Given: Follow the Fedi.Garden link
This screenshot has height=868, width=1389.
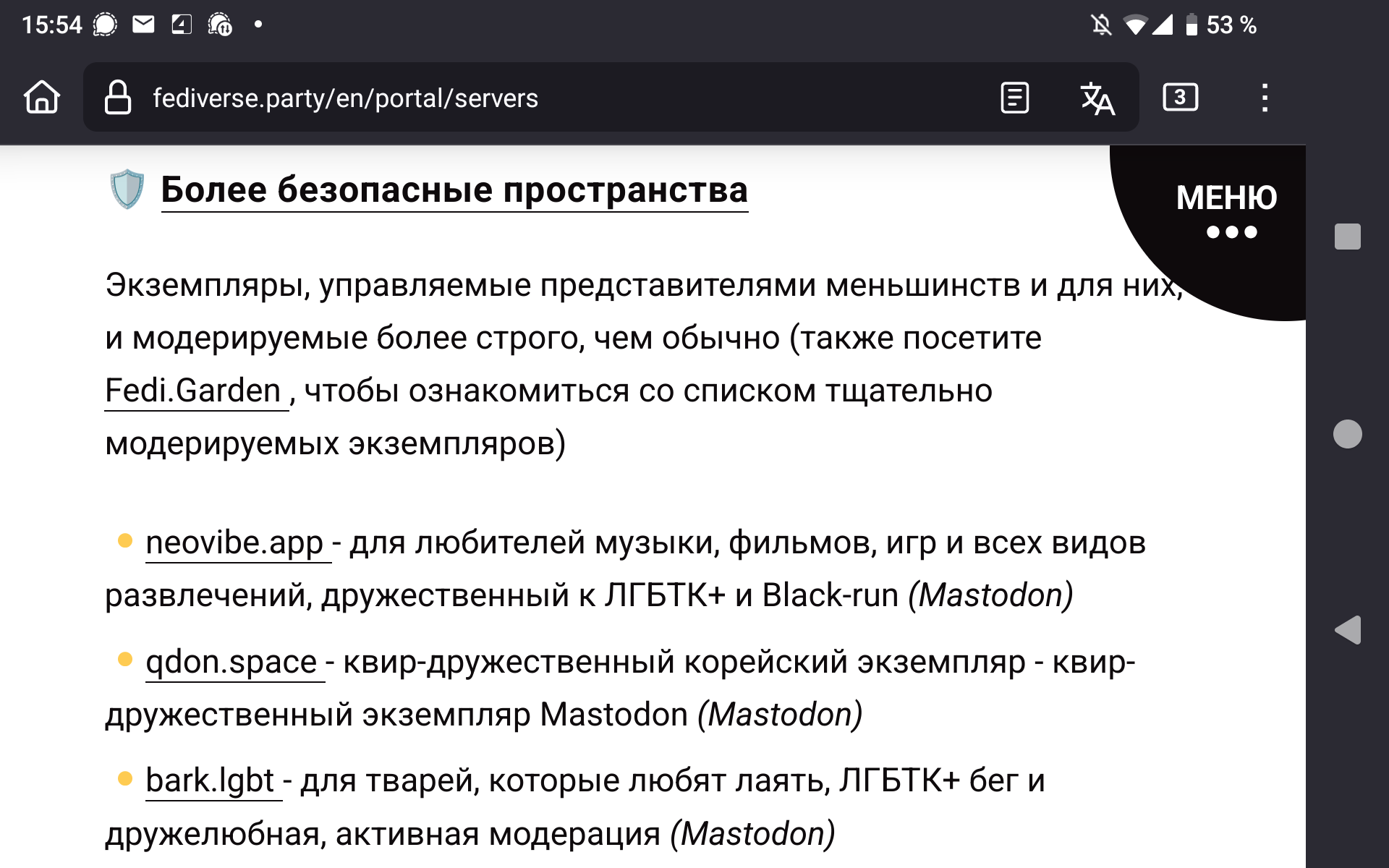Looking at the screenshot, I should 193,391.
